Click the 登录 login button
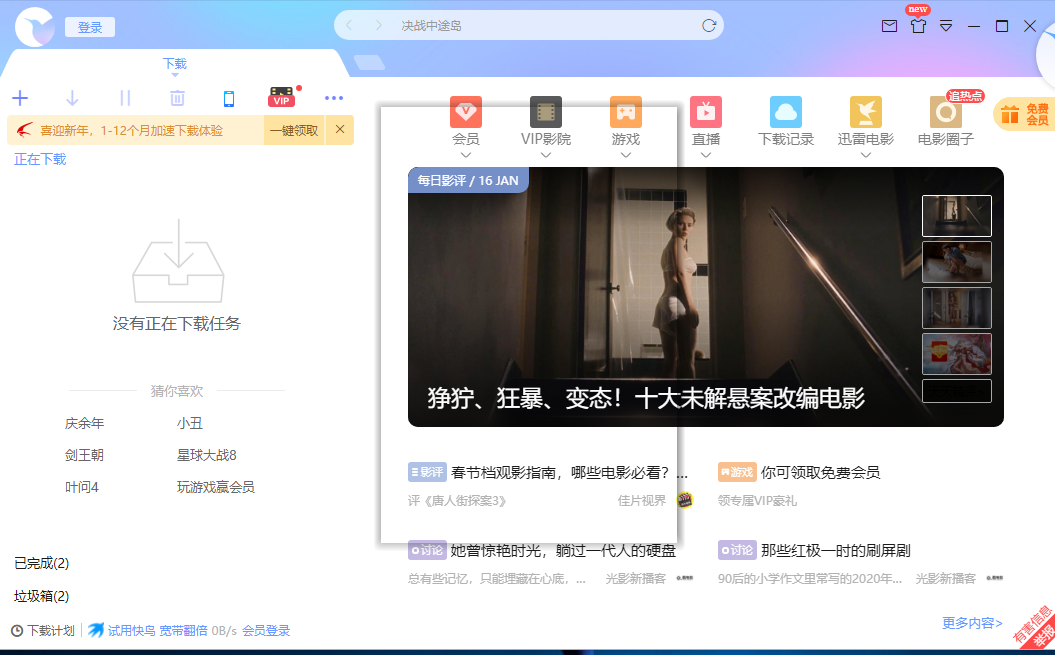This screenshot has height=655, width=1055. coord(89,26)
